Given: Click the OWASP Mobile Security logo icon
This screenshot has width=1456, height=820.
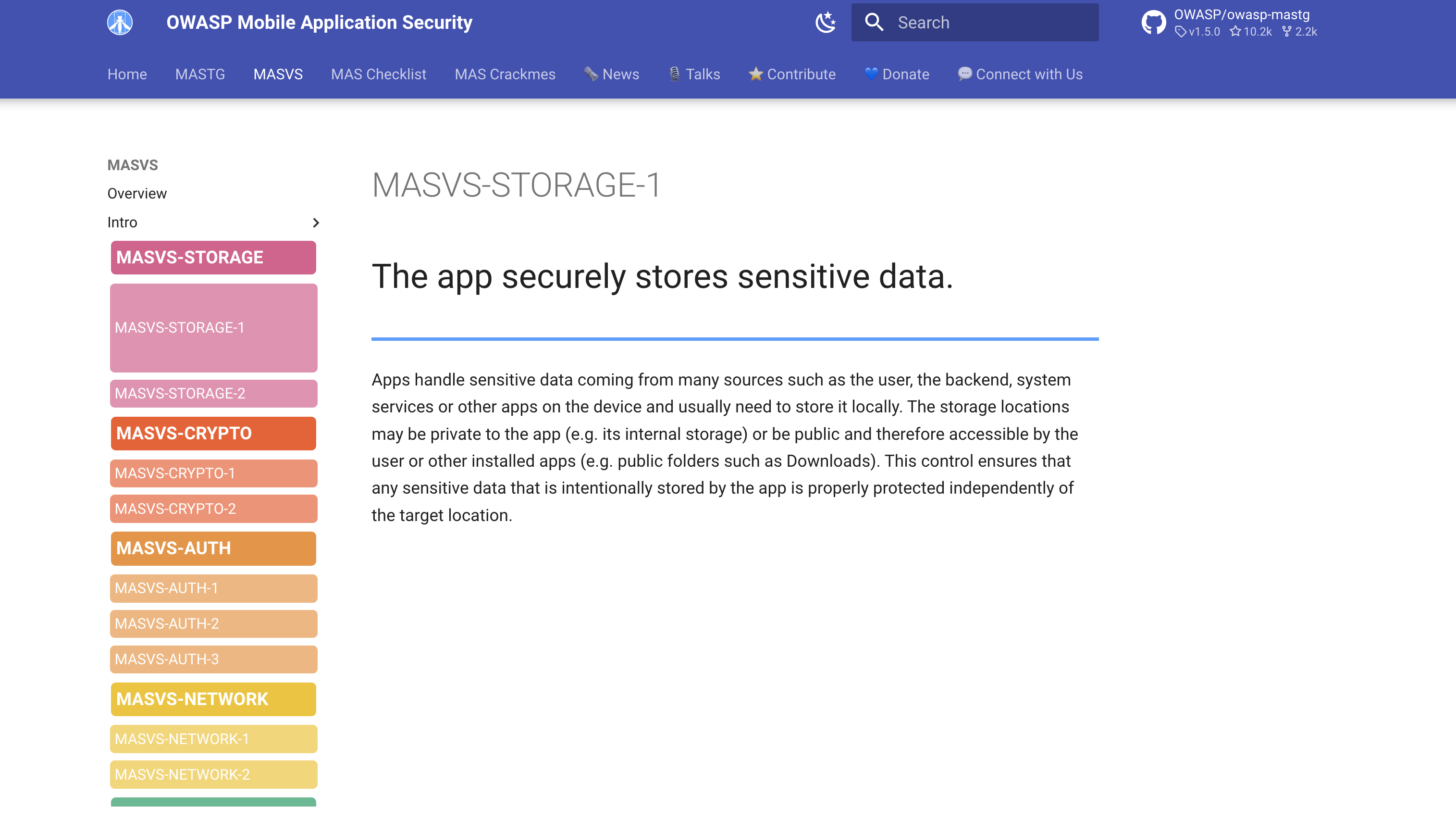Looking at the screenshot, I should tap(119, 22).
